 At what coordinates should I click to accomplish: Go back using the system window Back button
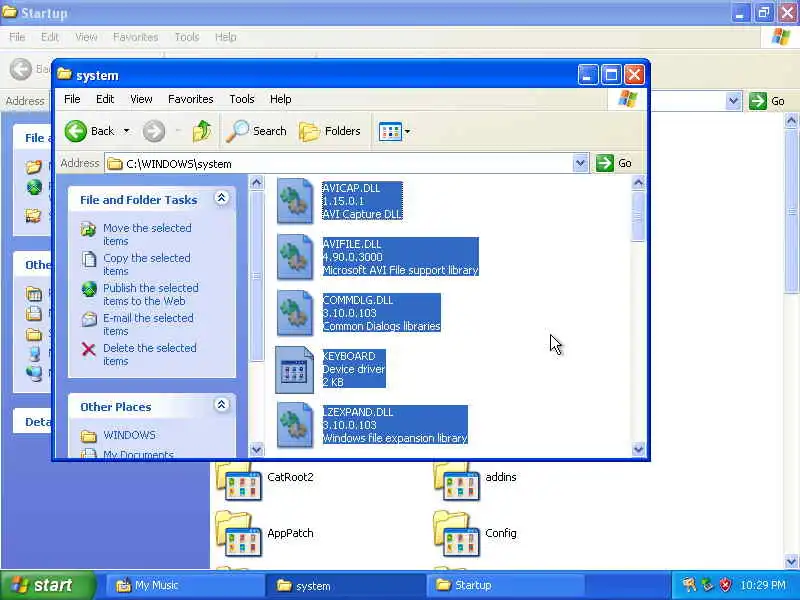point(90,131)
